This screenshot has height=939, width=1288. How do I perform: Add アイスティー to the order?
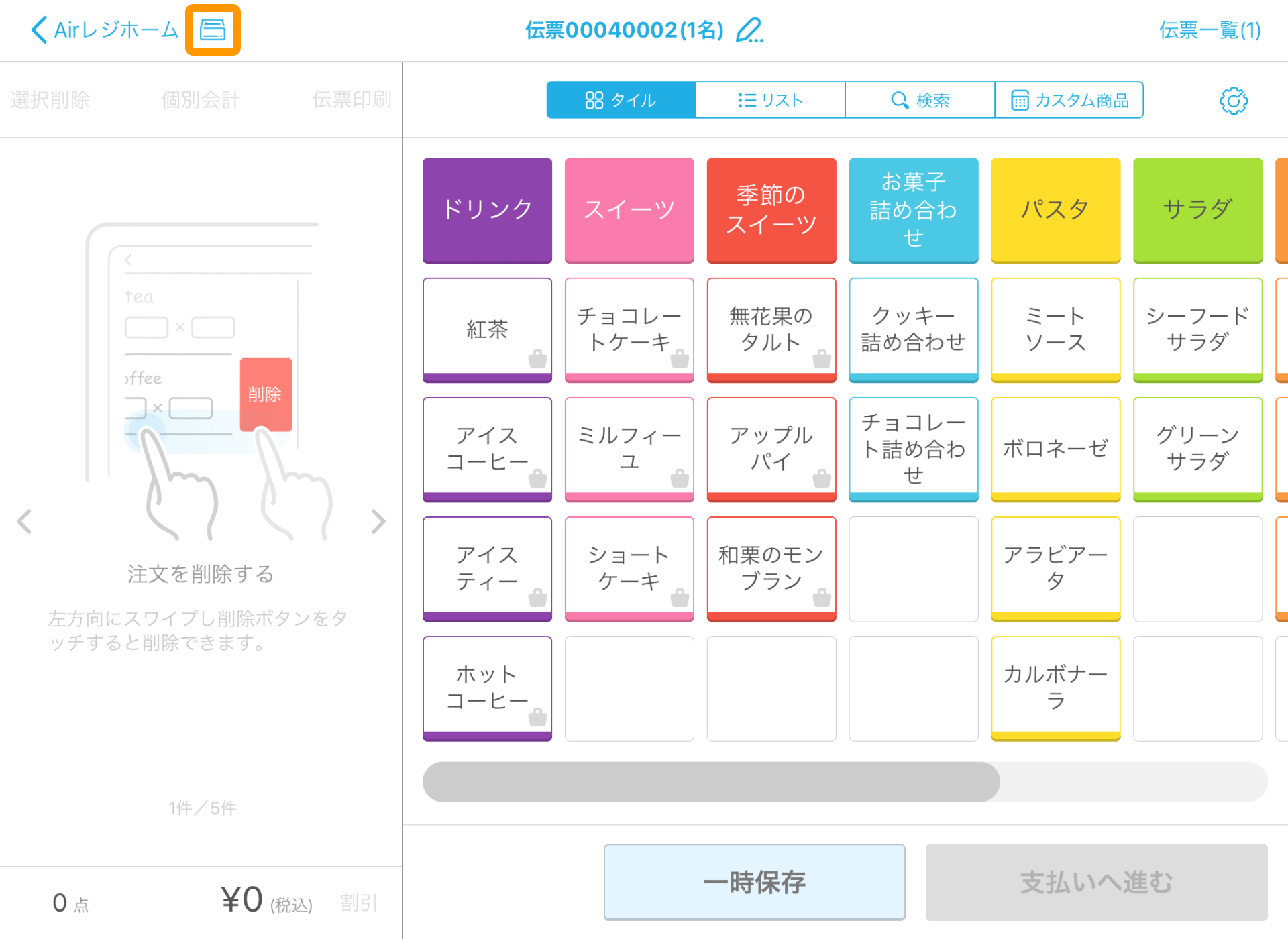(x=487, y=569)
